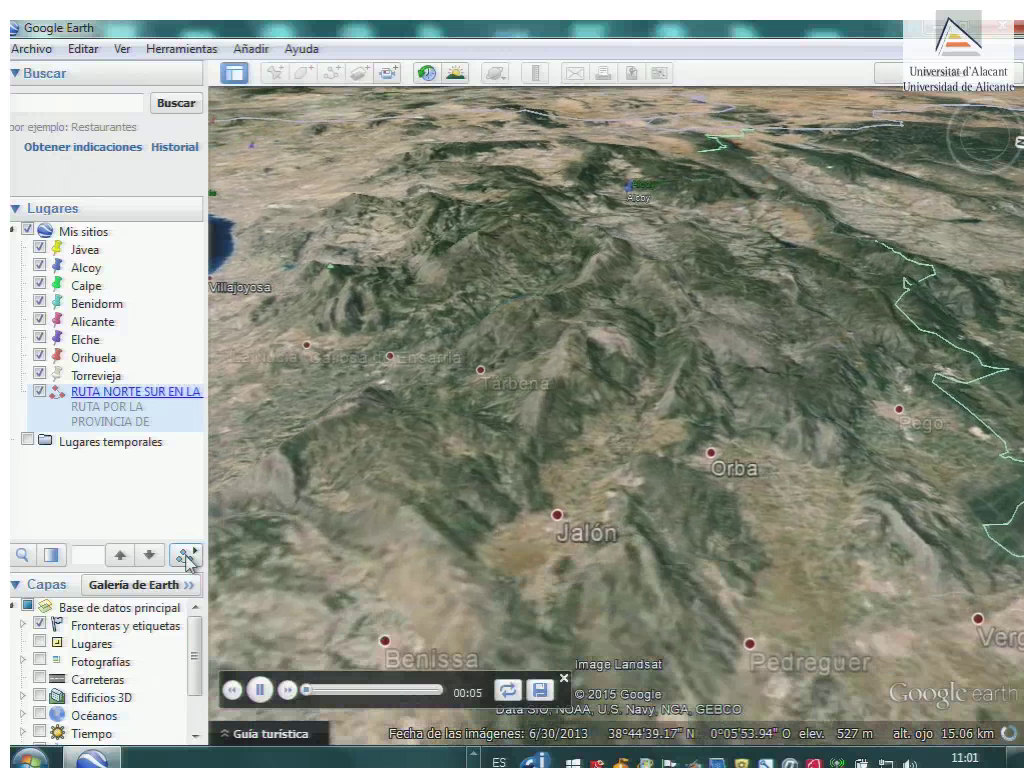
Task: Check the Lugares temporales checkbox
Action: 27,440
